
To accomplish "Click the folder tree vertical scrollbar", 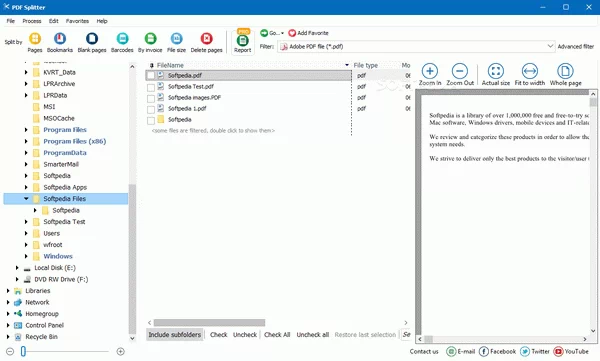I will point(132,258).
